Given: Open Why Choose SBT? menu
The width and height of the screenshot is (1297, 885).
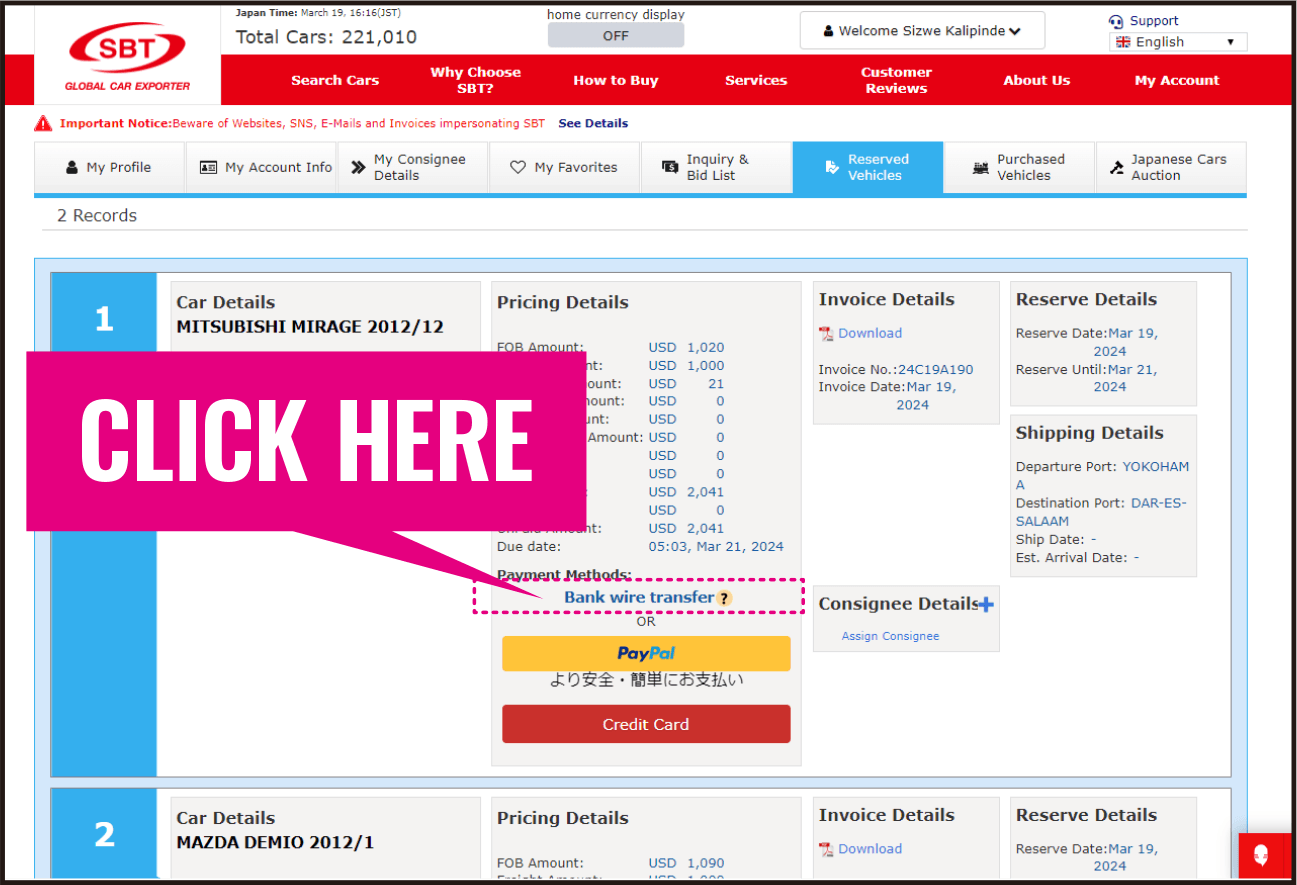Looking at the screenshot, I should (476, 80).
